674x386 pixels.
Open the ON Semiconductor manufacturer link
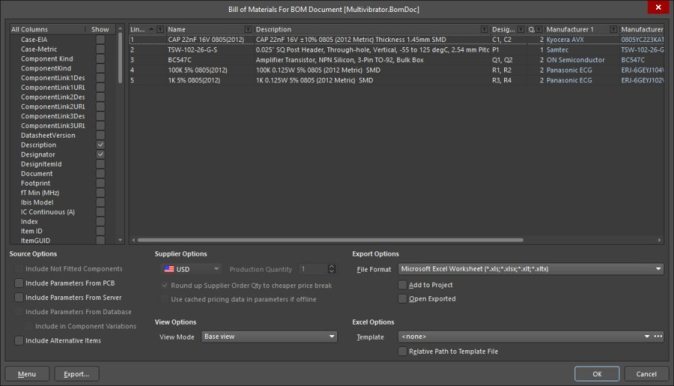point(575,60)
